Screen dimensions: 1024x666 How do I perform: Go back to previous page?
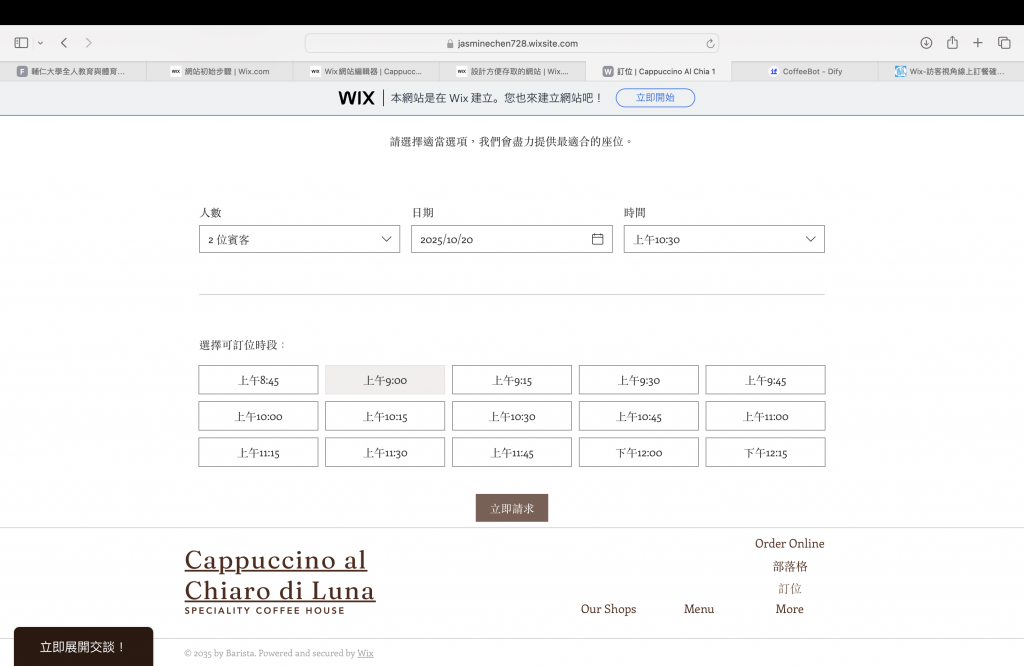pos(64,43)
